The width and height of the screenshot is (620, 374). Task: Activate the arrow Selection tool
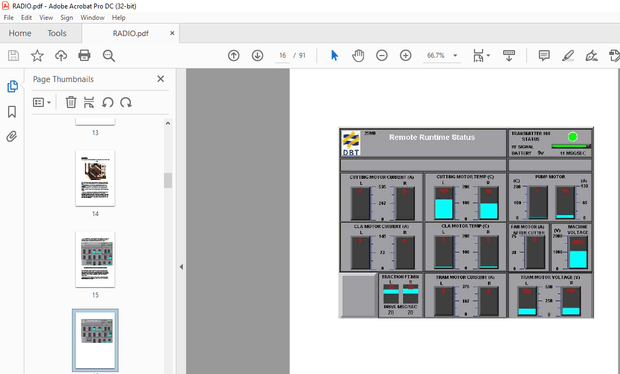coord(335,56)
